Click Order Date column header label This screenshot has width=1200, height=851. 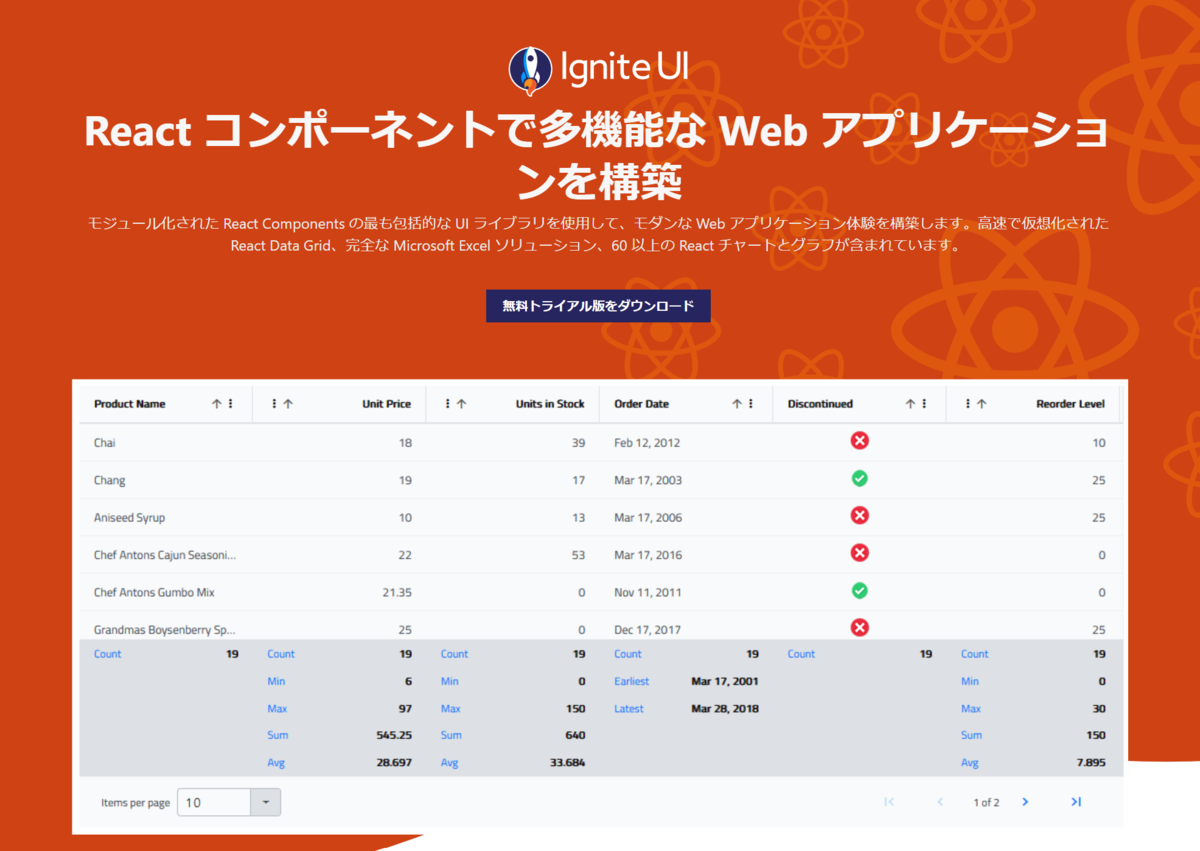641,404
